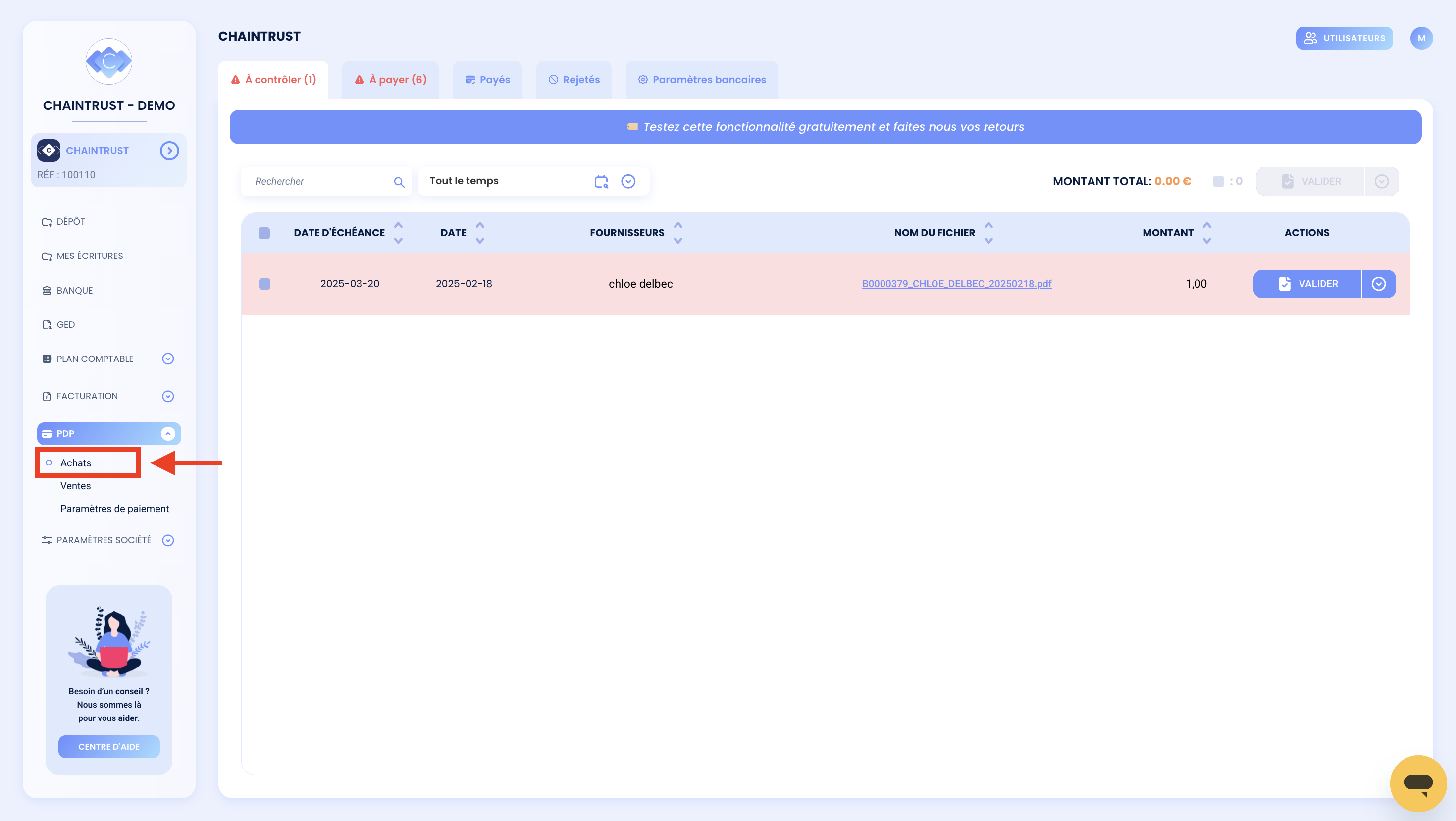Click the Montant total 0.00 € value
Screen dimensions: 1456x821
pyautogui.click(x=1173, y=181)
